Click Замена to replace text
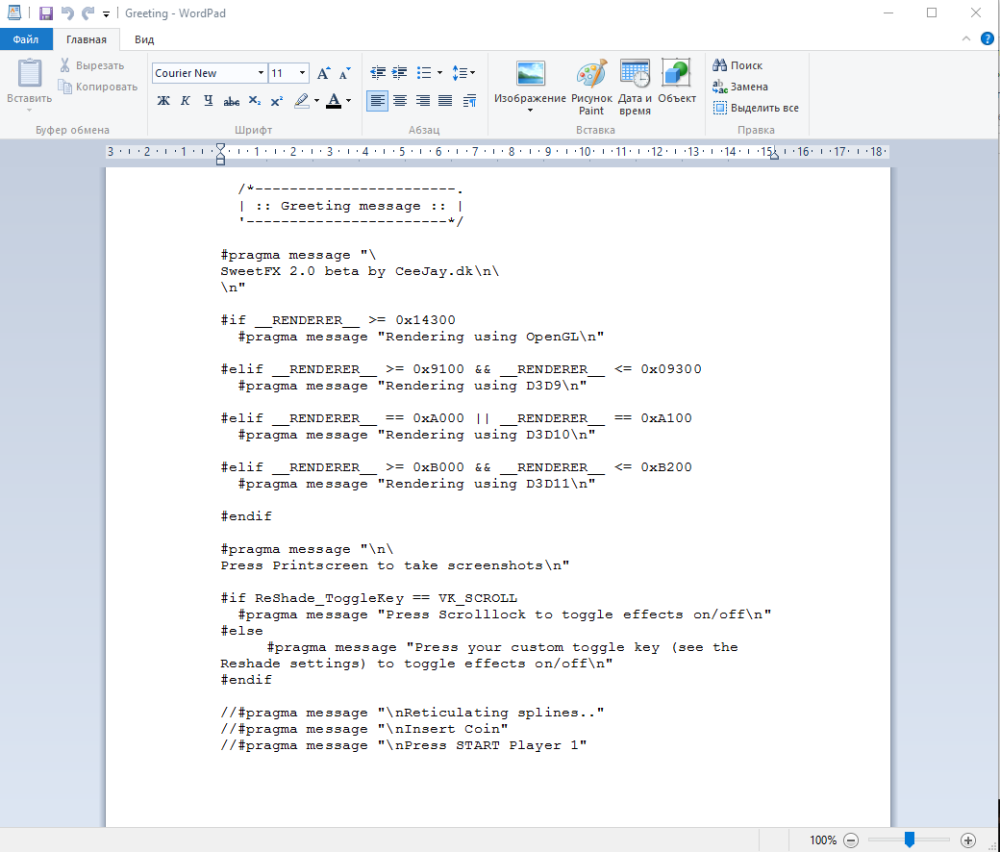This screenshot has width=1000, height=852. (740, 87)
